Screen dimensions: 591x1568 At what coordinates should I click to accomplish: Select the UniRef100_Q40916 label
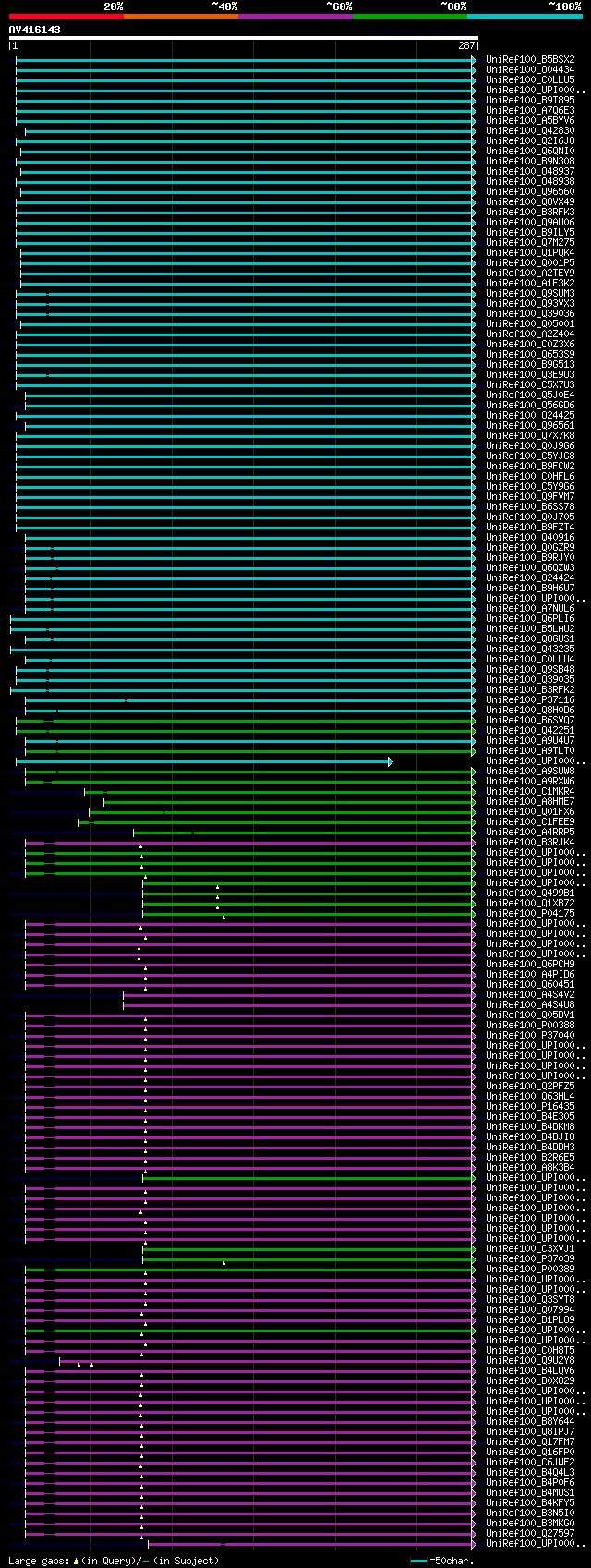pos(530,537)
